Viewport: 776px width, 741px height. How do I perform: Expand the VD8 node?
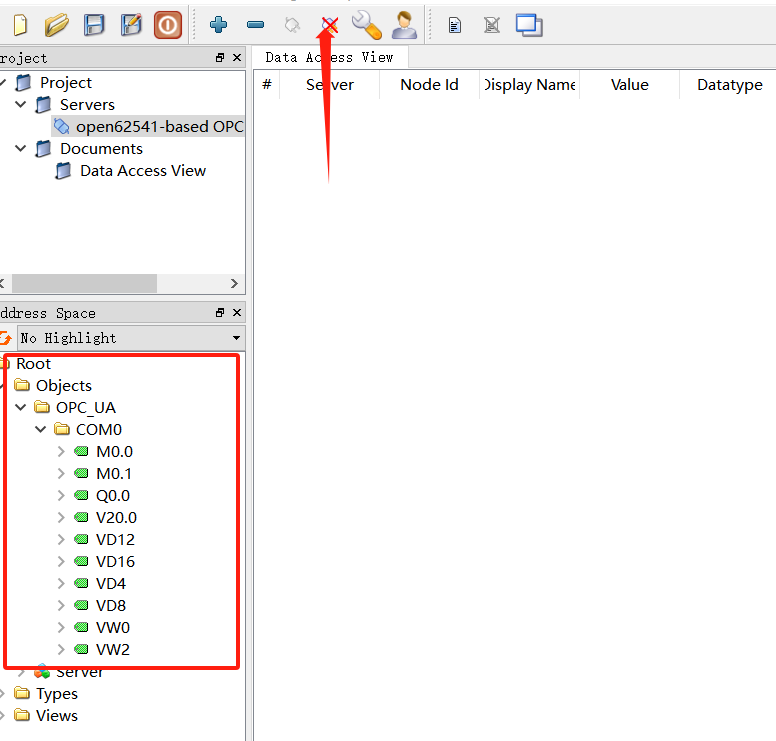tap(61, 605)
